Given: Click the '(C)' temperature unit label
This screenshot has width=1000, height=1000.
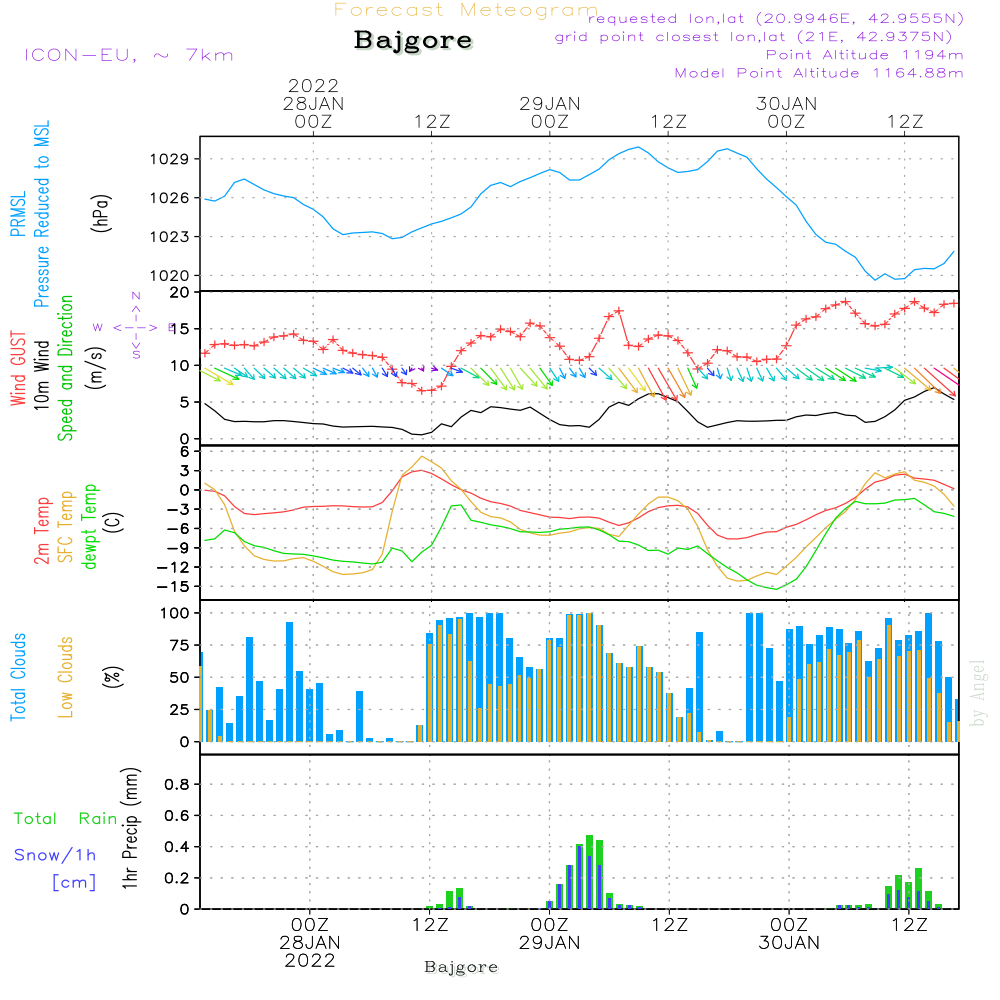Looking at the screenshot, I should pos(114,523).
